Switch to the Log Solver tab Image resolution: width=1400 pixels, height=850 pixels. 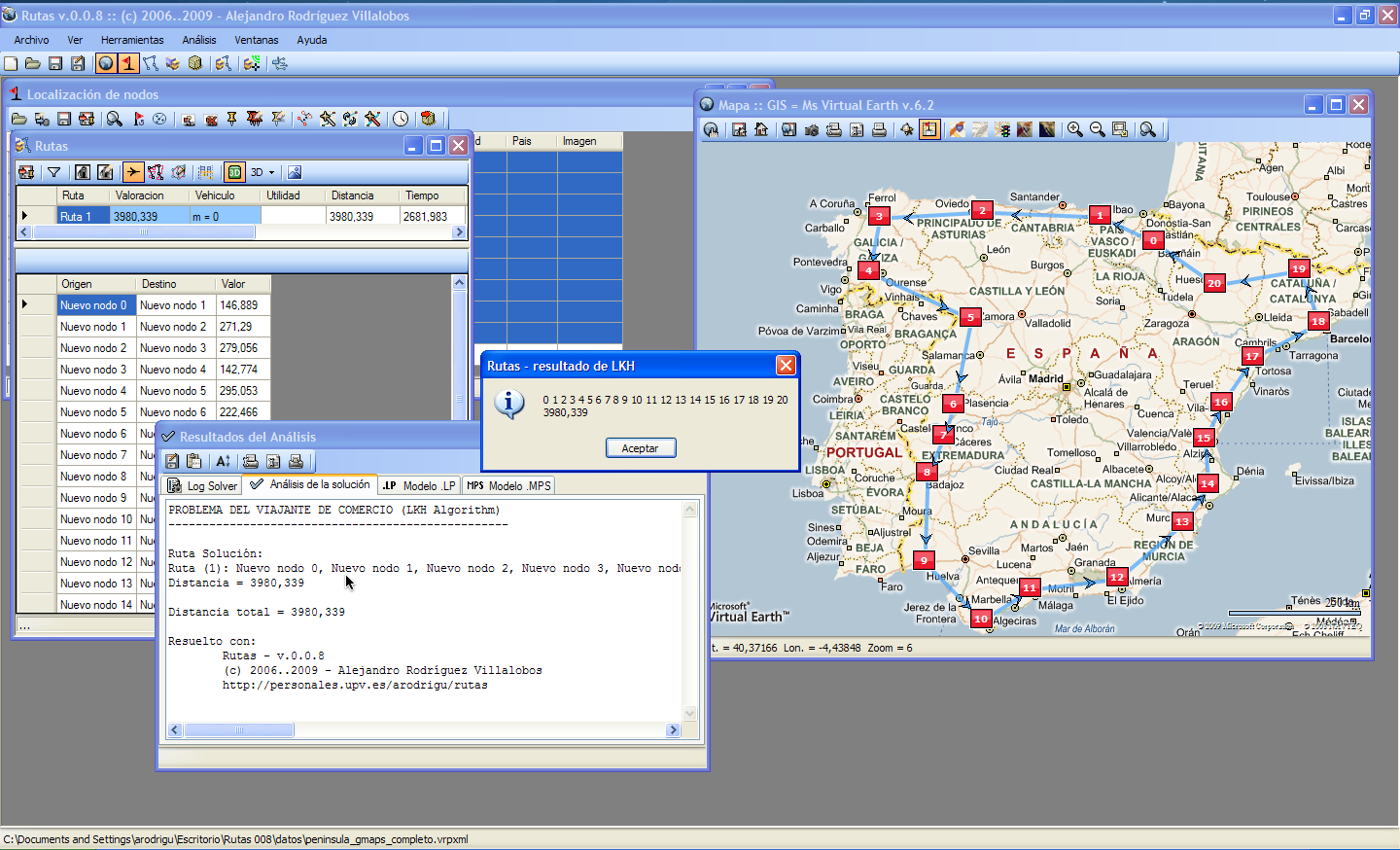pos(202,485)
